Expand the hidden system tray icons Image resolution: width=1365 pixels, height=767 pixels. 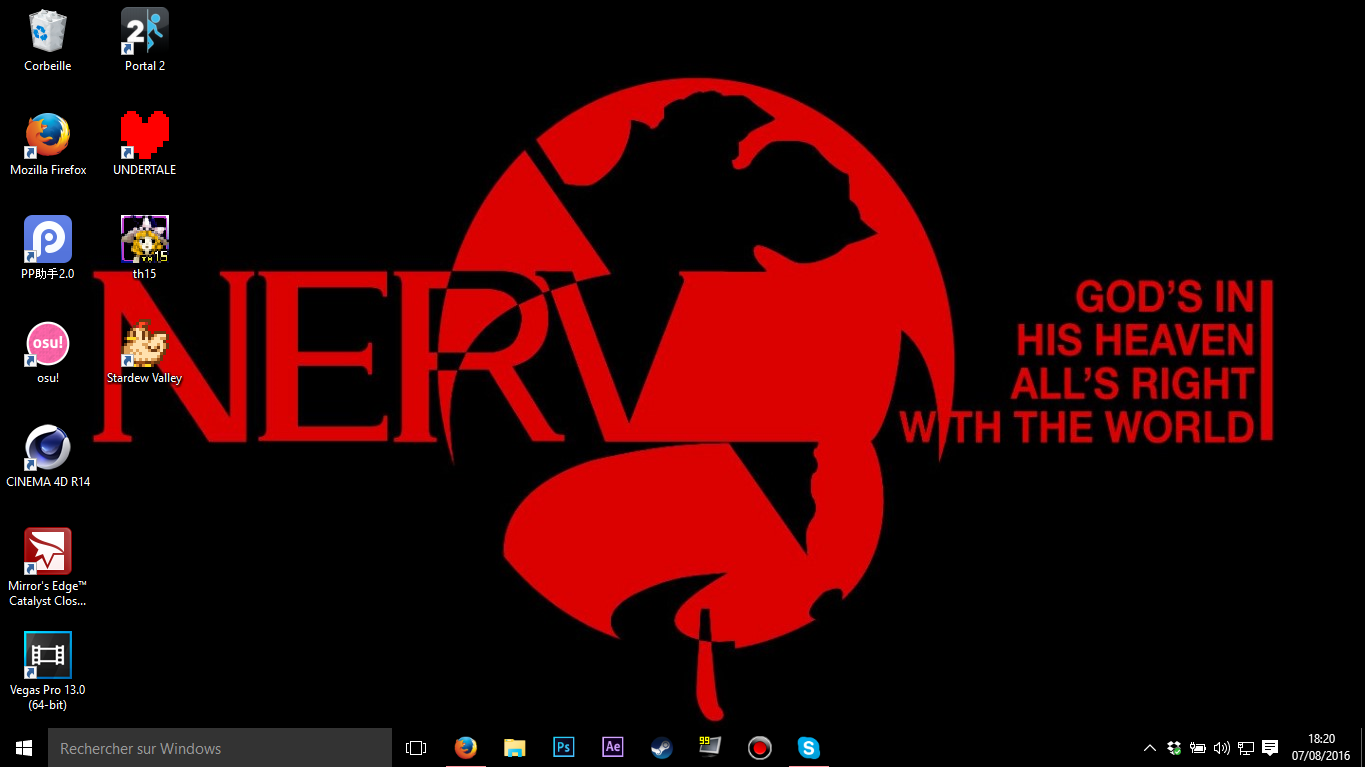[x=1150, y=748]
